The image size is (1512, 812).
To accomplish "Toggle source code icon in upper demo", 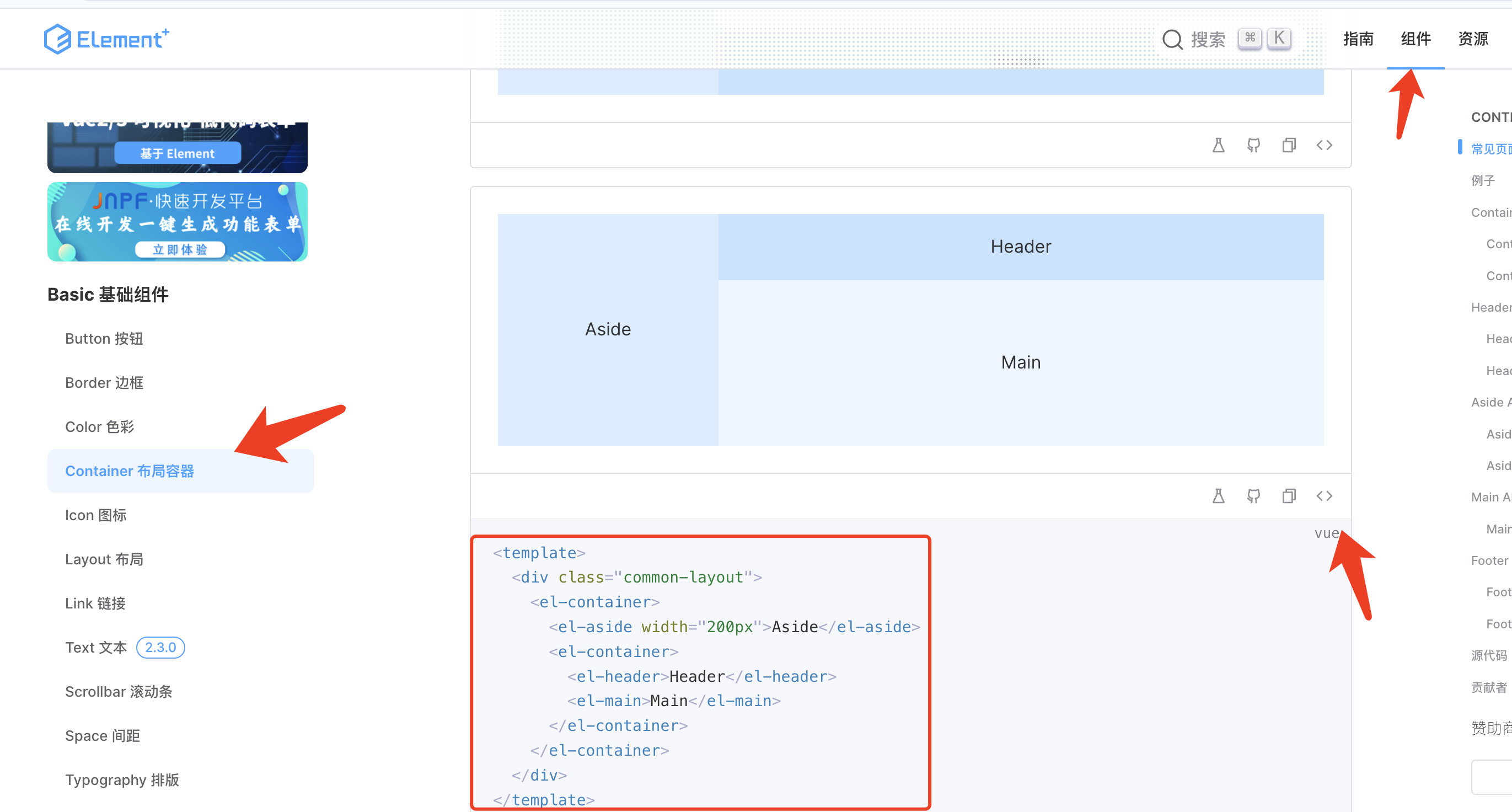I will click(1324, 145).
